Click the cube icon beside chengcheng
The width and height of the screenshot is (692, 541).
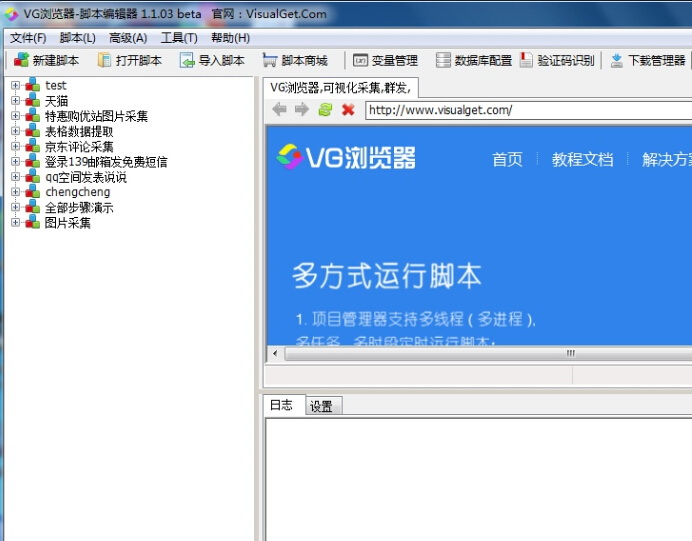[32, 192]
